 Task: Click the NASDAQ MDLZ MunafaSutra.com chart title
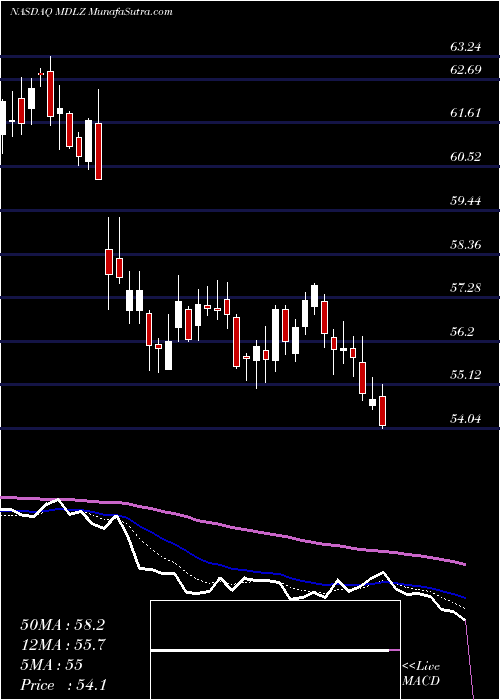point(91,12)
